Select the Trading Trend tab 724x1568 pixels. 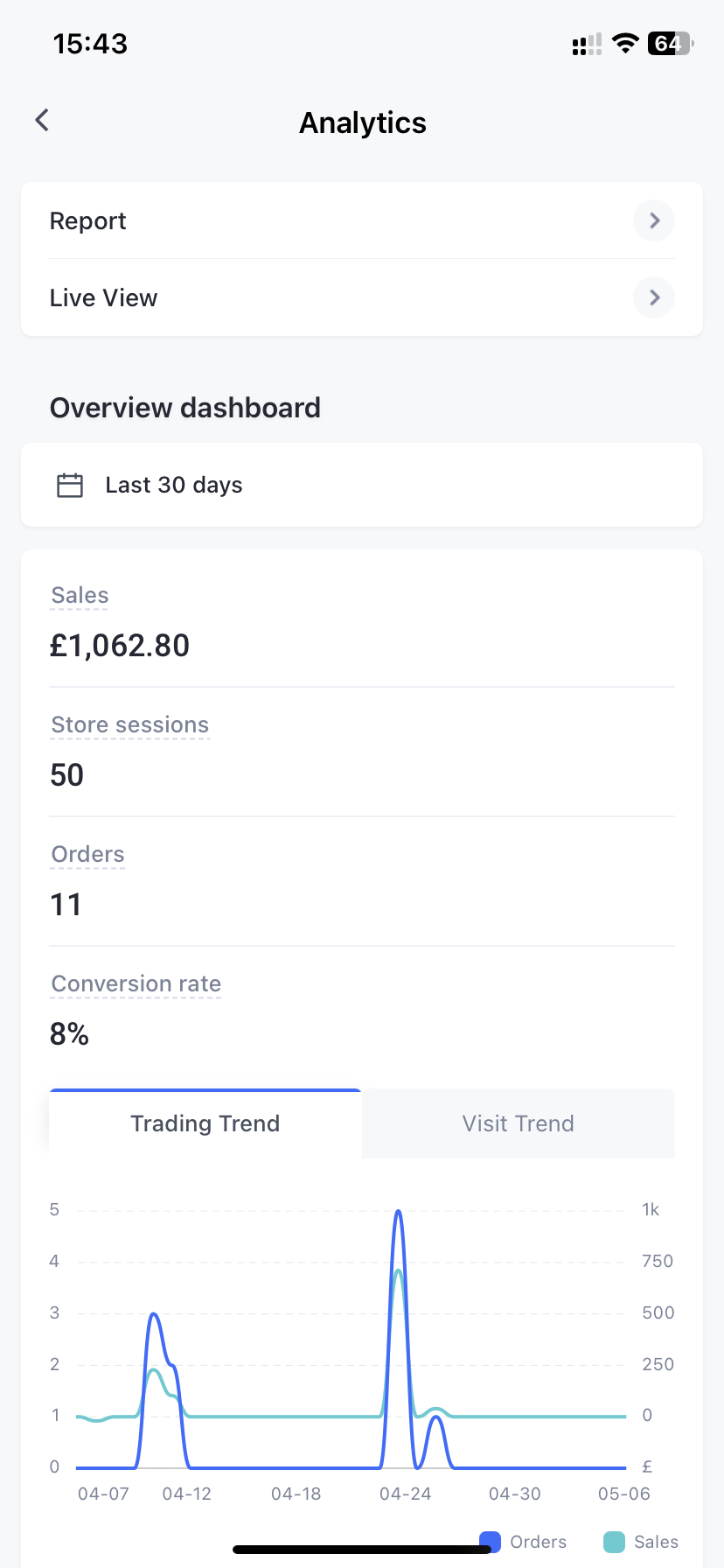205,1123
